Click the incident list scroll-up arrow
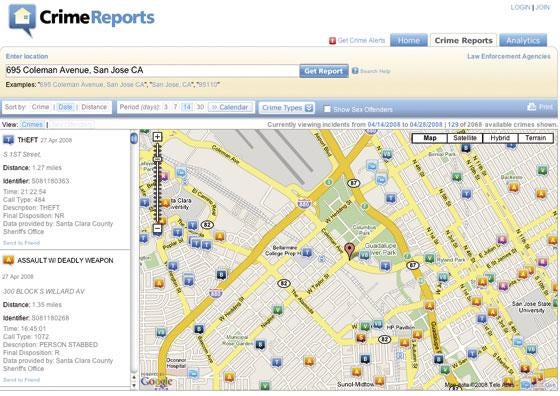Screen dimensions: 560x396 (134, 377)
